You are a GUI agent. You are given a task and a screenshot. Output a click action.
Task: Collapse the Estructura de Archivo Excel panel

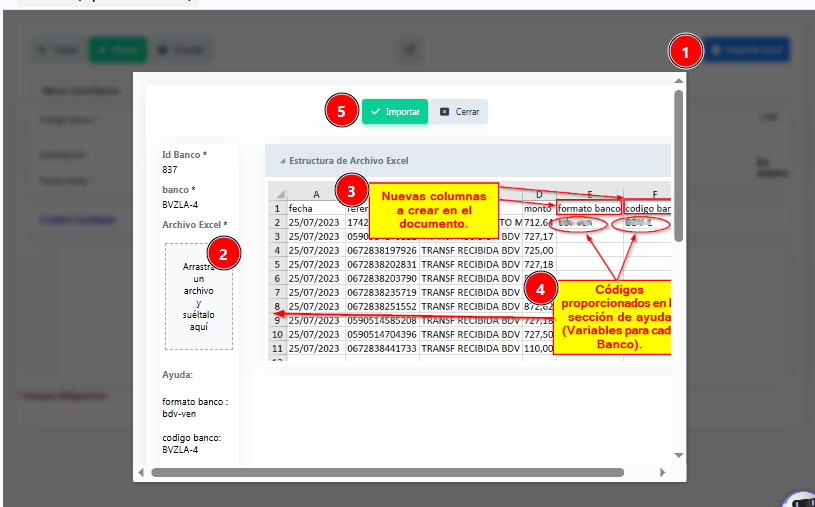coord(282,161)
